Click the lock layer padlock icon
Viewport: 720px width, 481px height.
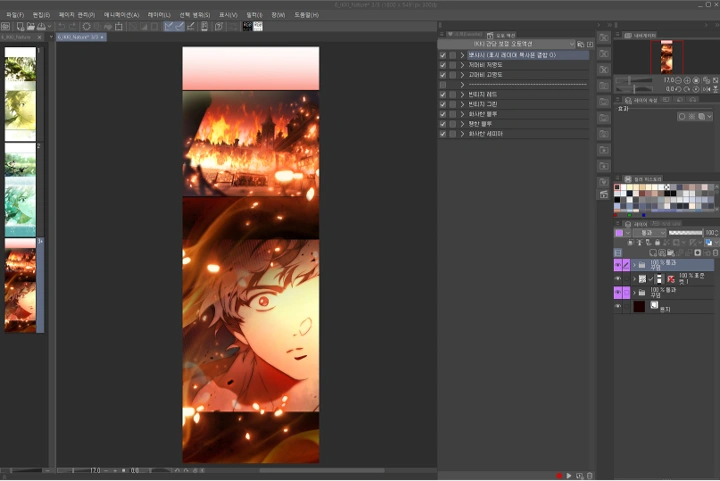point(658,242)
